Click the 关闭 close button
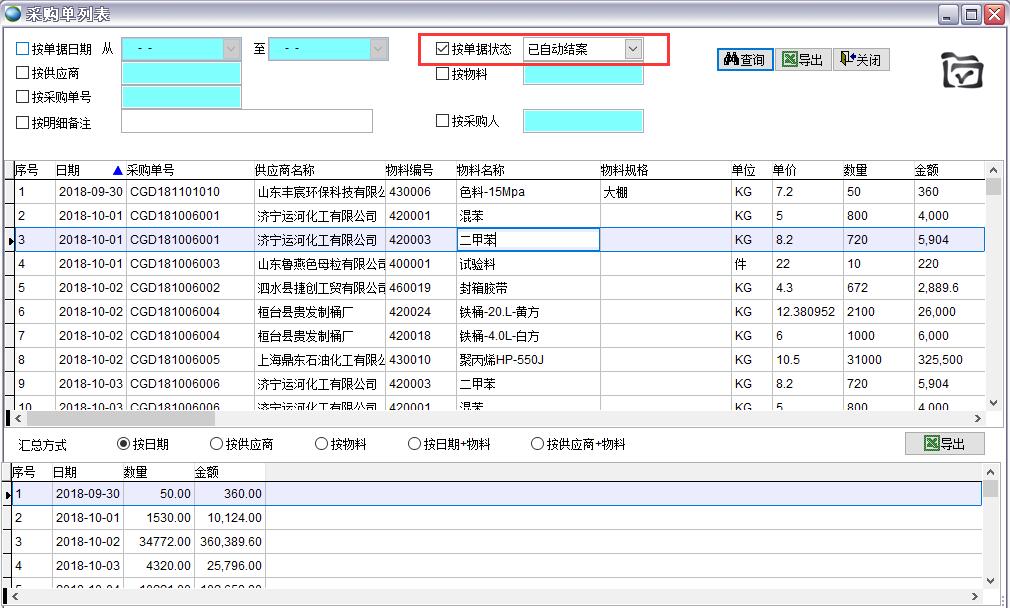The width and height of the screenshot is (1010, 608). tap(860, 60)
